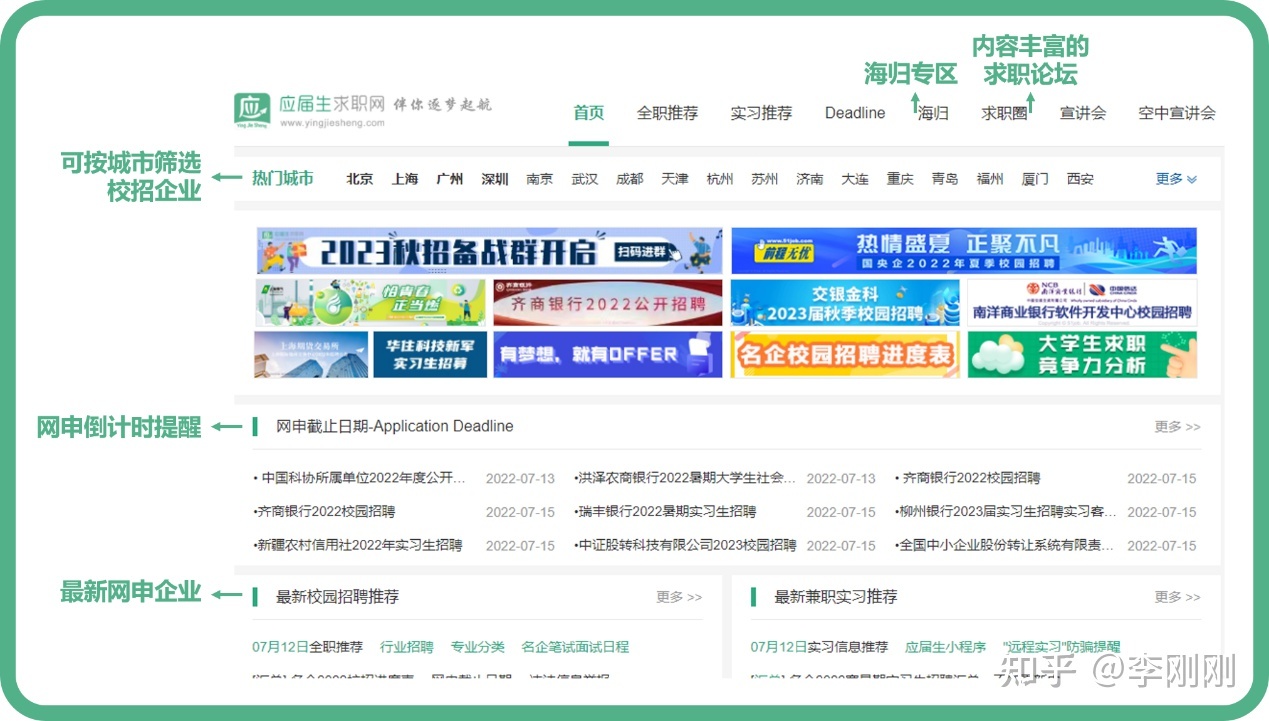Open the 洪泽农商银行2022暑期大学生社会 listing
This screenshot has height=721, width=1269.
point(685,478)
